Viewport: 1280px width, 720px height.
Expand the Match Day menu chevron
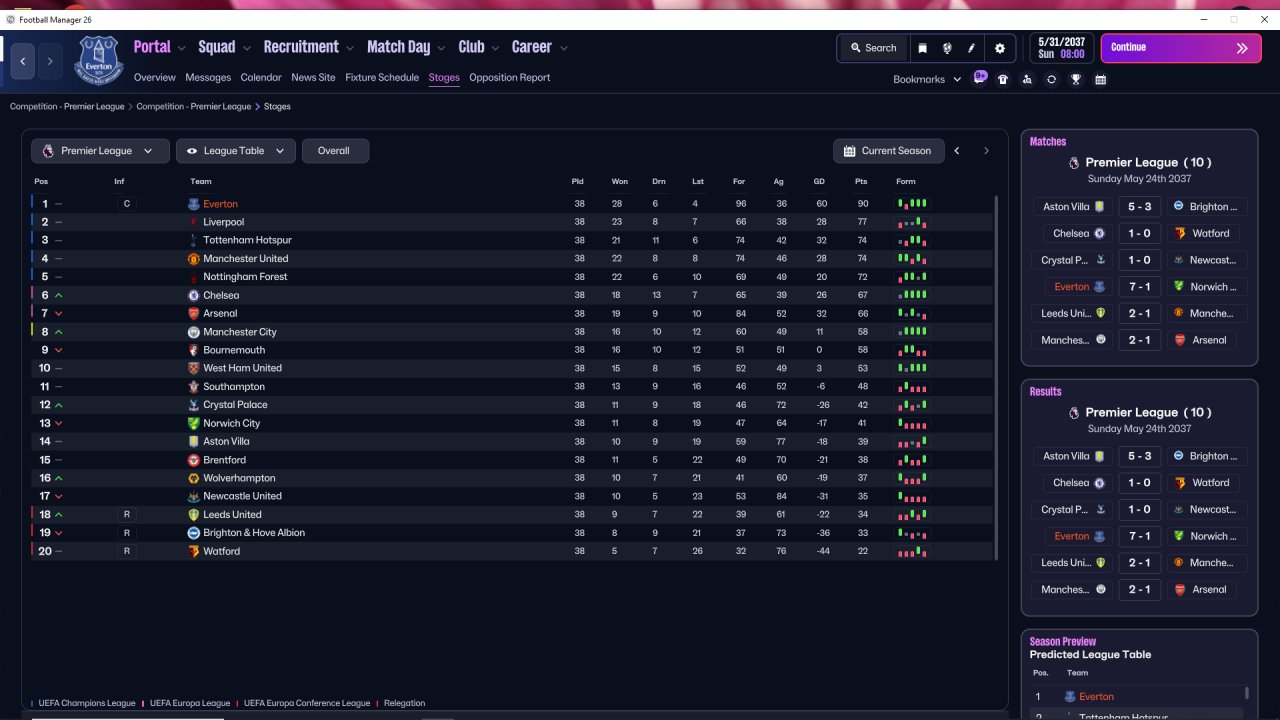pos(441,48)
